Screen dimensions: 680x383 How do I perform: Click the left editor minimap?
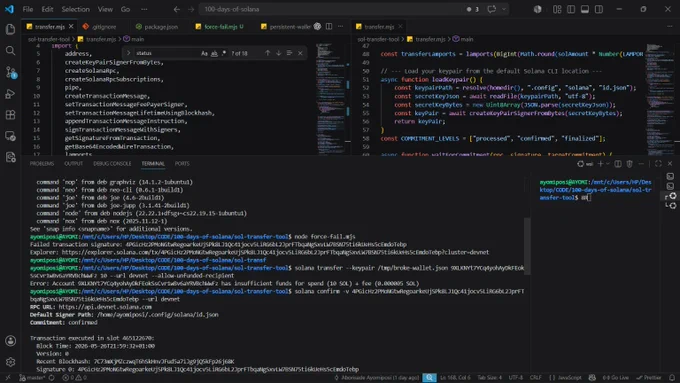tap(330, 98)
